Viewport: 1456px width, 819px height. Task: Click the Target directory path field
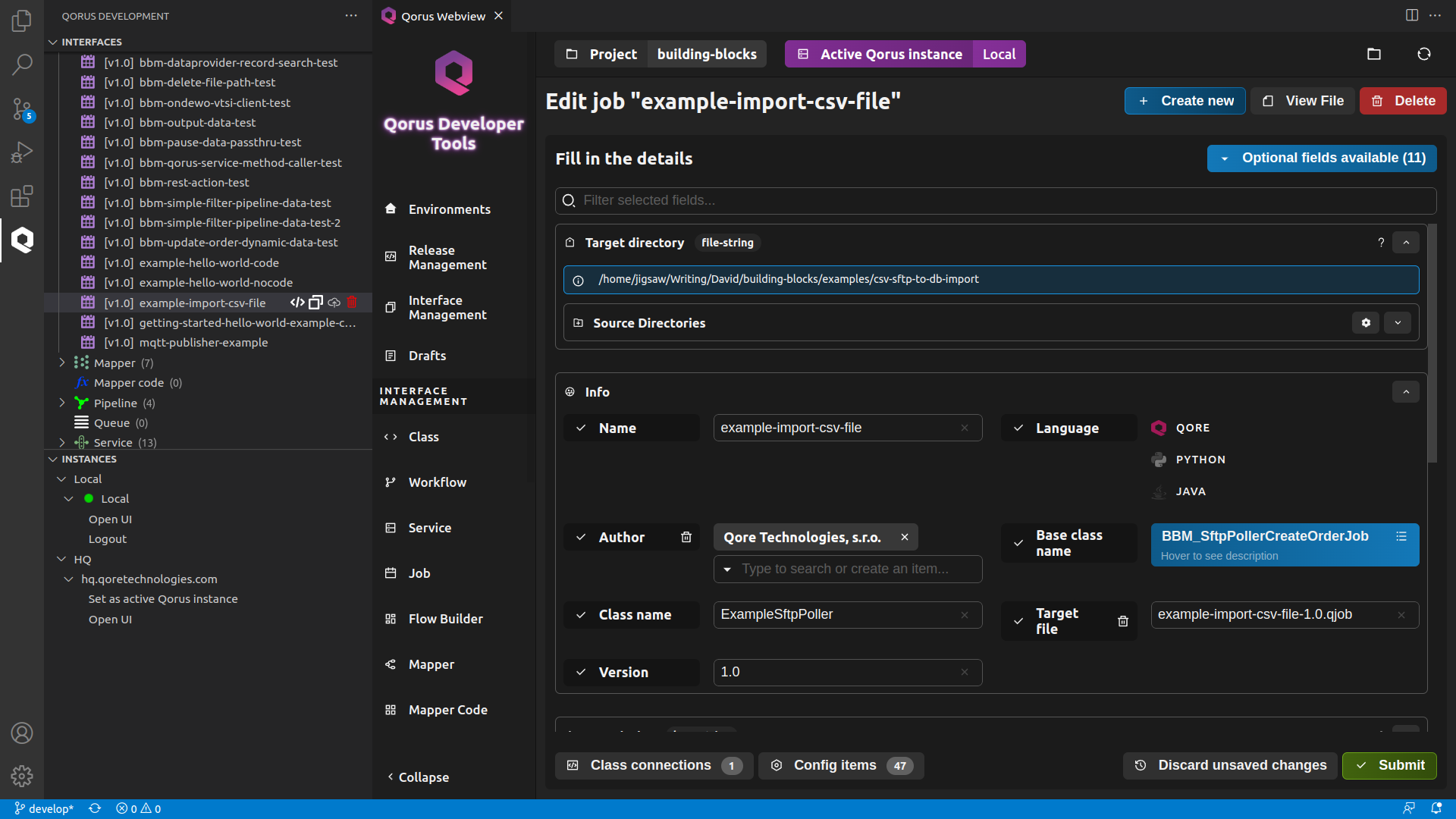(x=991, y=280)
